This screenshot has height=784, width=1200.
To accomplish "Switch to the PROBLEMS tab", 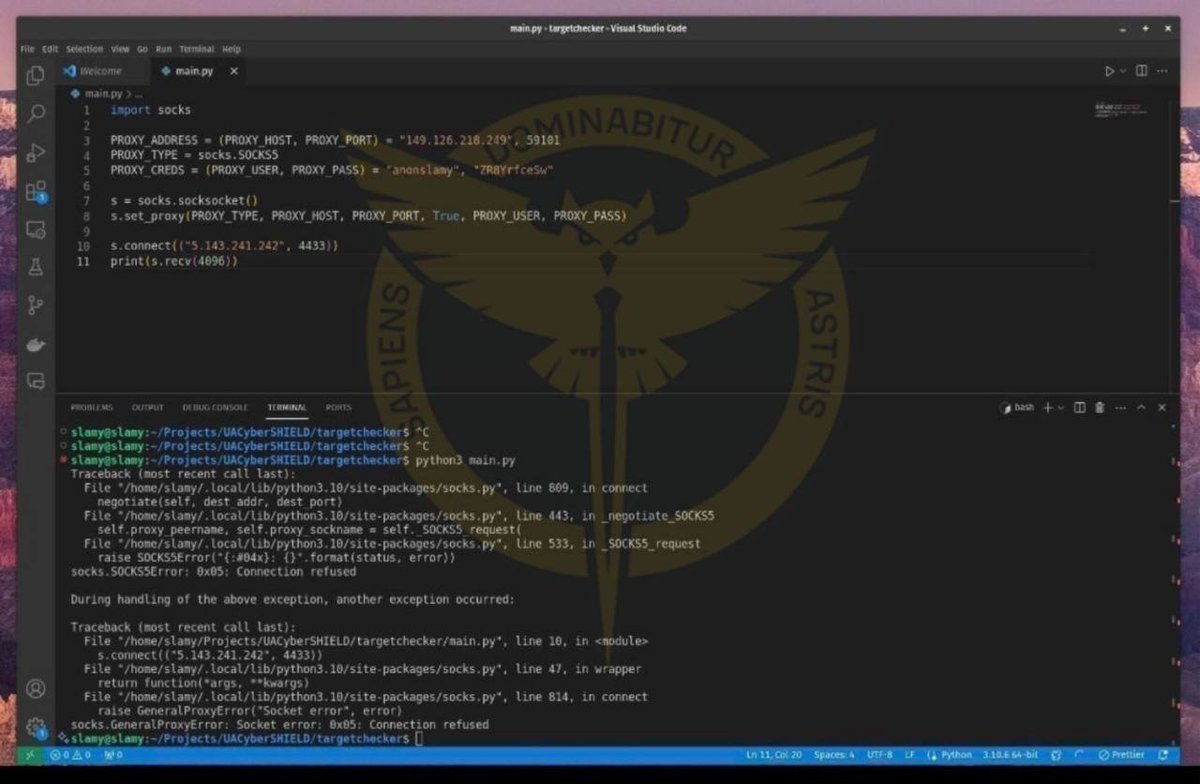I will pos(91,407).
